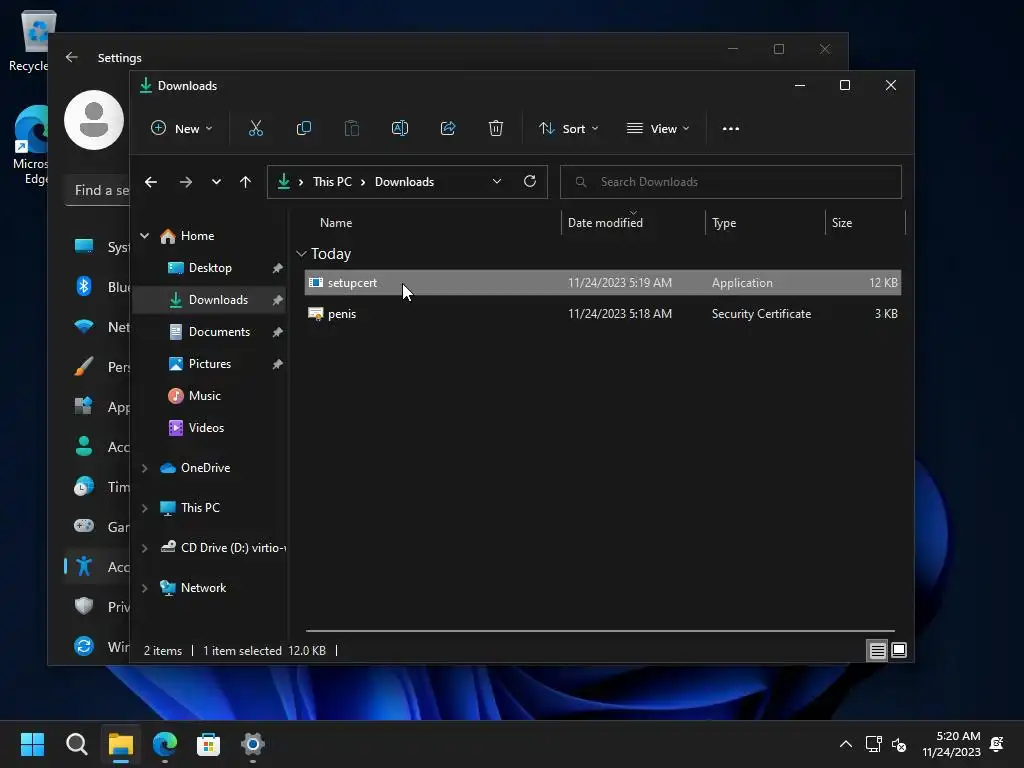Click the horizontal scrollbar in file list

click(x=600, y=631)
